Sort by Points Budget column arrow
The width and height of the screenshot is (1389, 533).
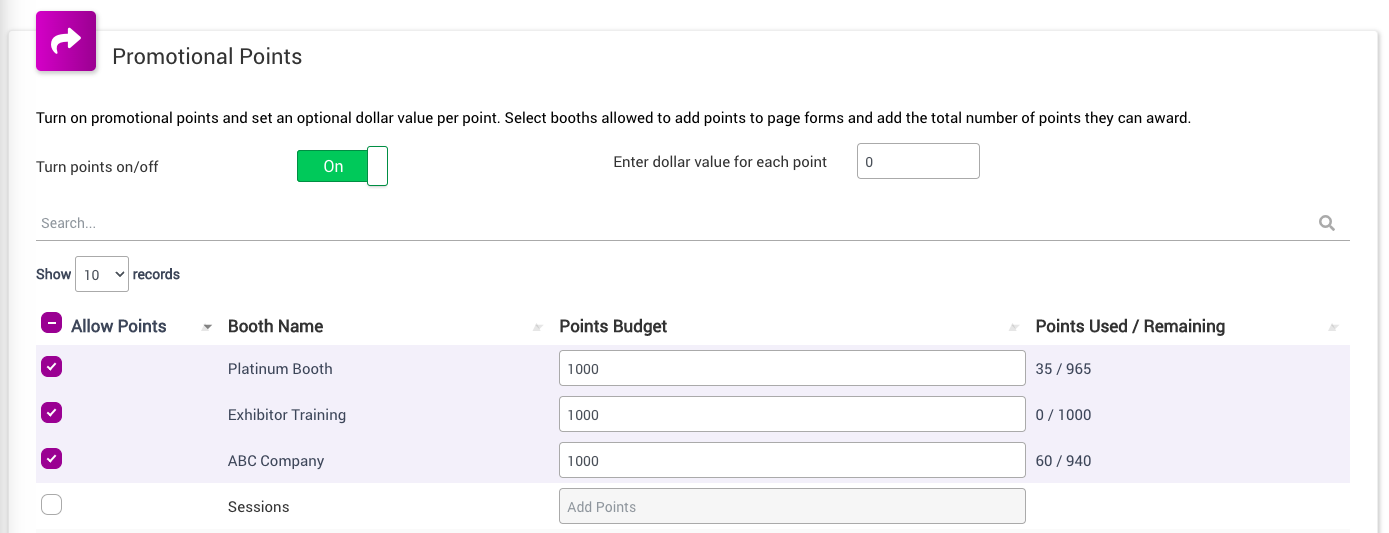[1014, 327]
